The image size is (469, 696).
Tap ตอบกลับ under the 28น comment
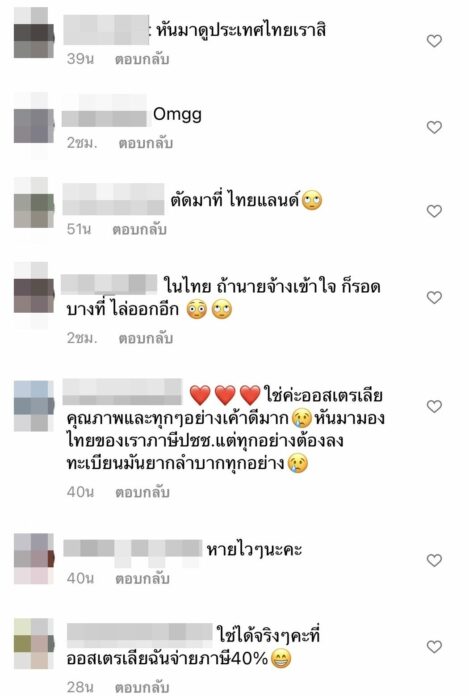point(142,688)
